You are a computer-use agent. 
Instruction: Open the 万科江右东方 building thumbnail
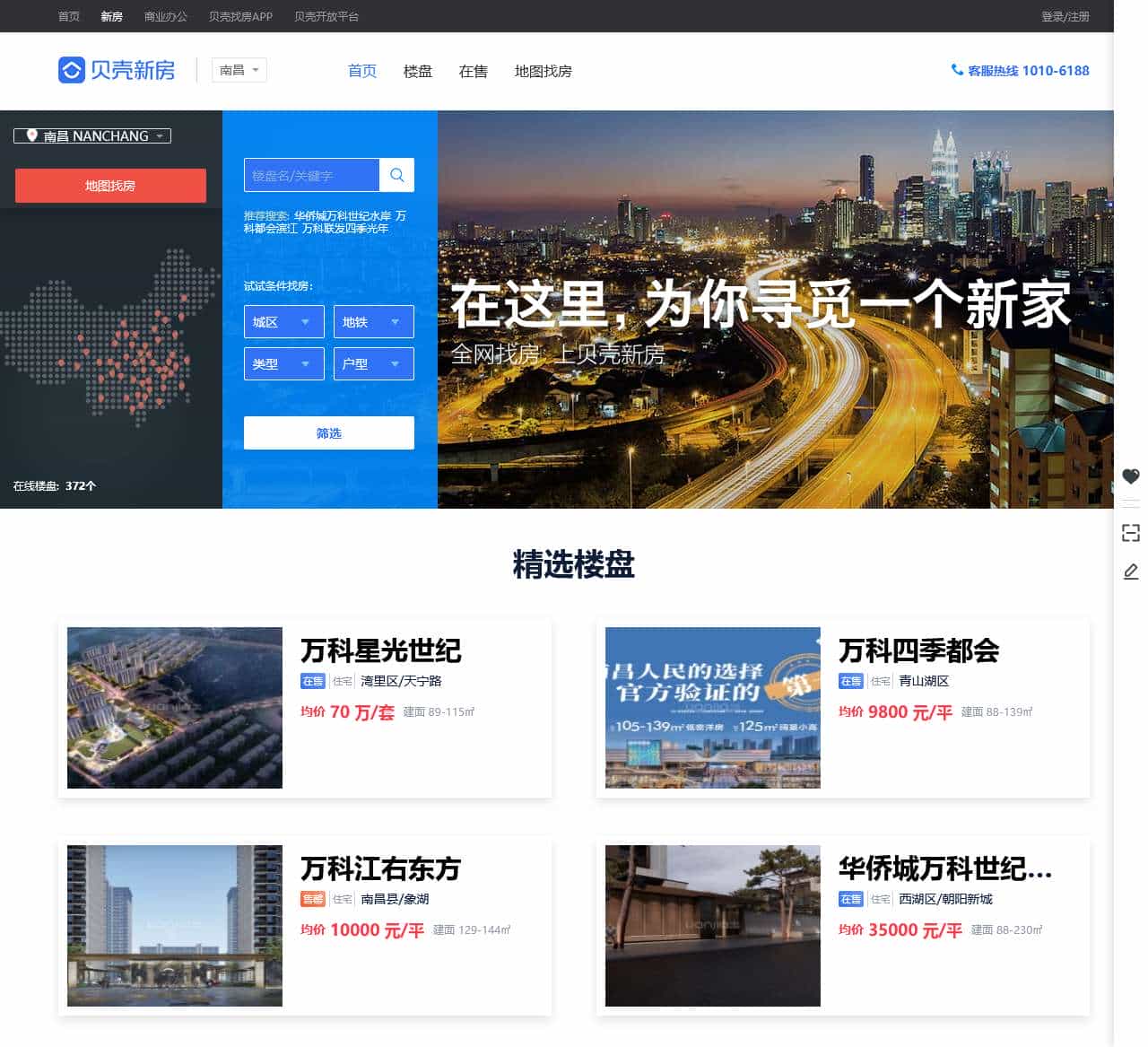point(175,926)
